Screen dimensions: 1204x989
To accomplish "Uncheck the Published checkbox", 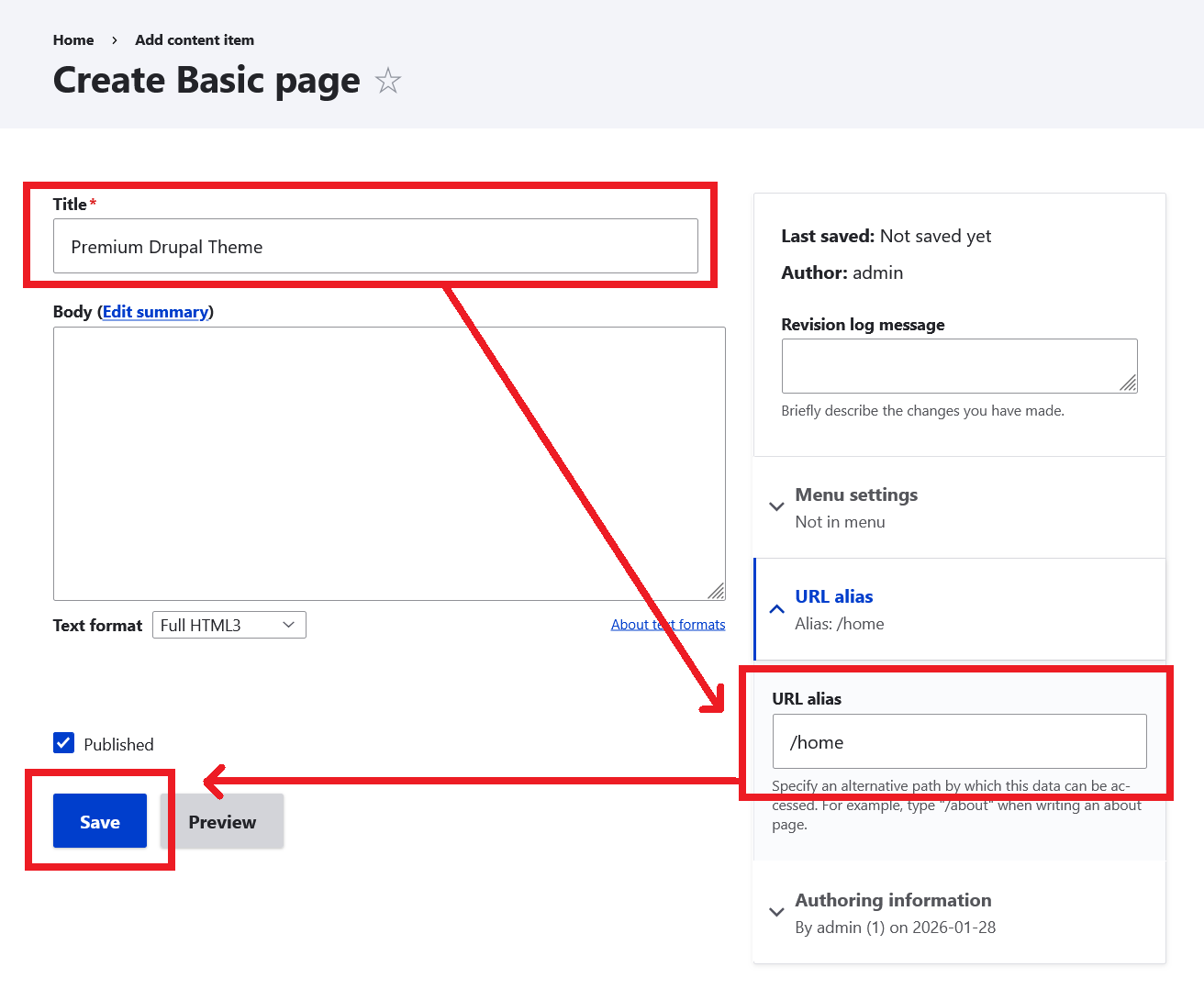I will tap(63, 743).
